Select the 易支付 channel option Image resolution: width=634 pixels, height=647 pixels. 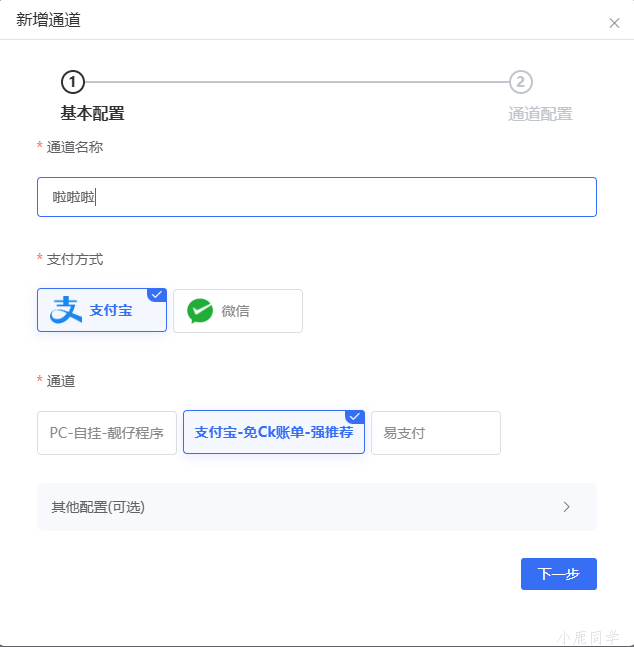pyautogui.click(x=435, y=433)
